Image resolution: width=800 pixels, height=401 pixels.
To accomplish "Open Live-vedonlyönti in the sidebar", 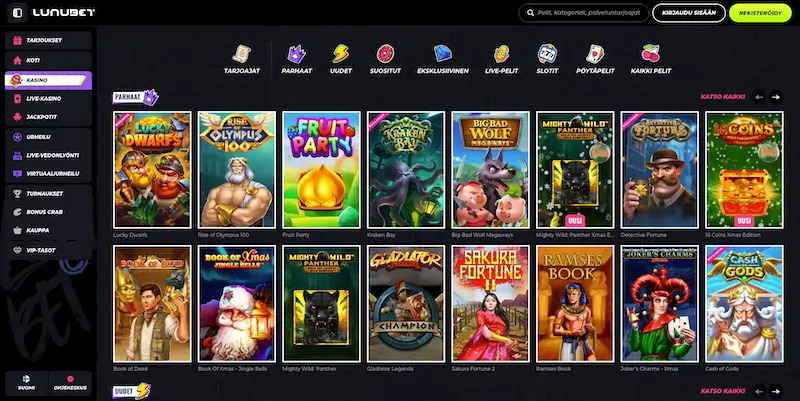I will point(48,155).
